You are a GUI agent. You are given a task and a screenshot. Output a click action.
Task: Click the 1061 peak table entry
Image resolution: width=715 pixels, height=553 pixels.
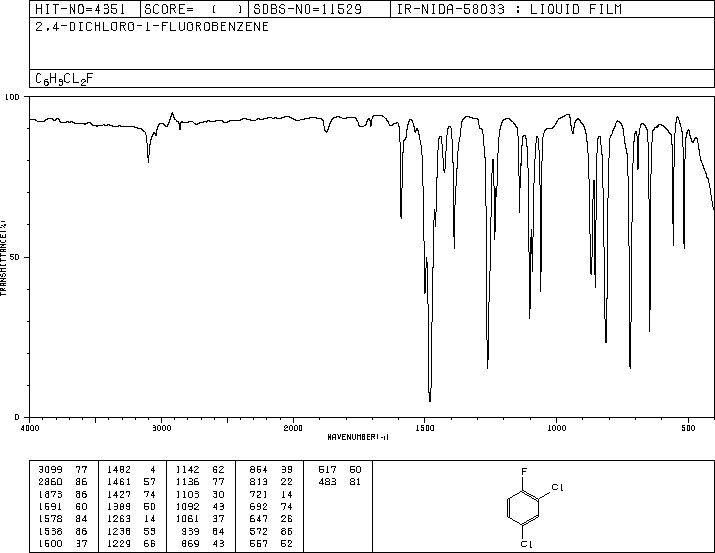pos(200,519)
